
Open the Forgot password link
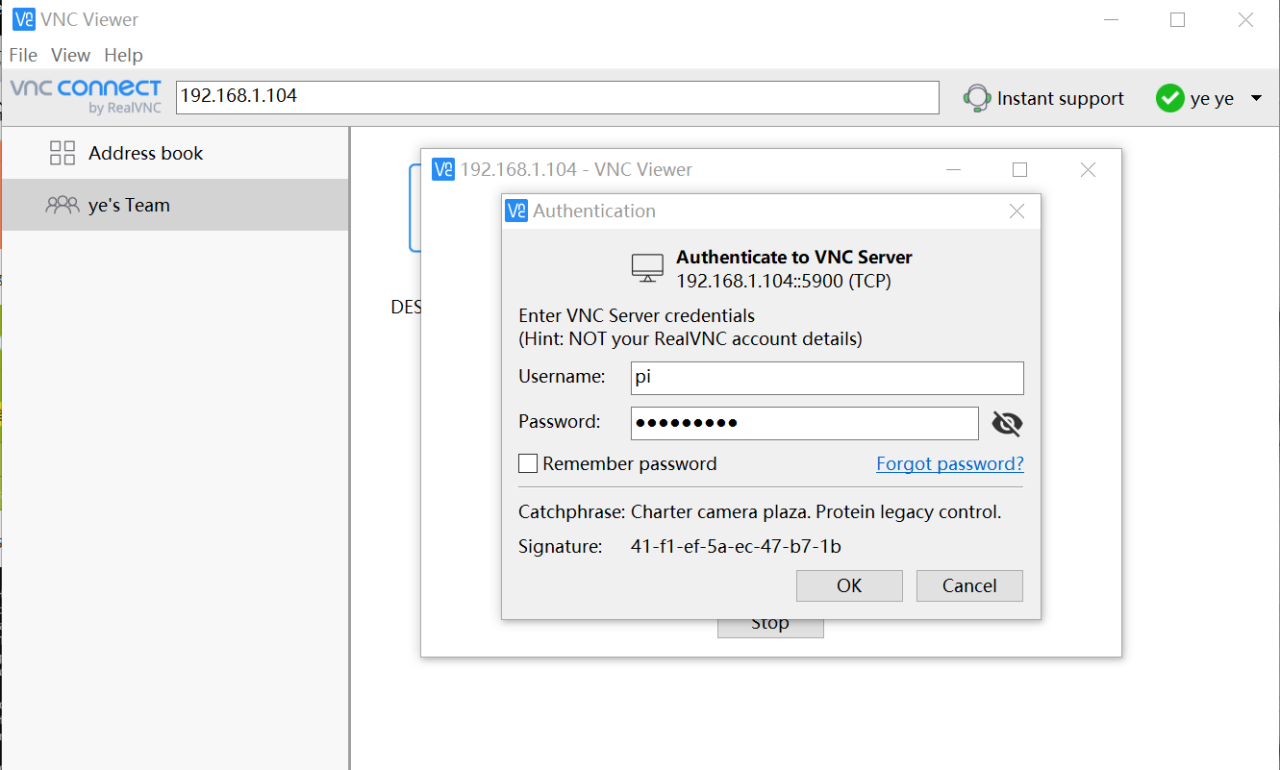pos(950,464)
